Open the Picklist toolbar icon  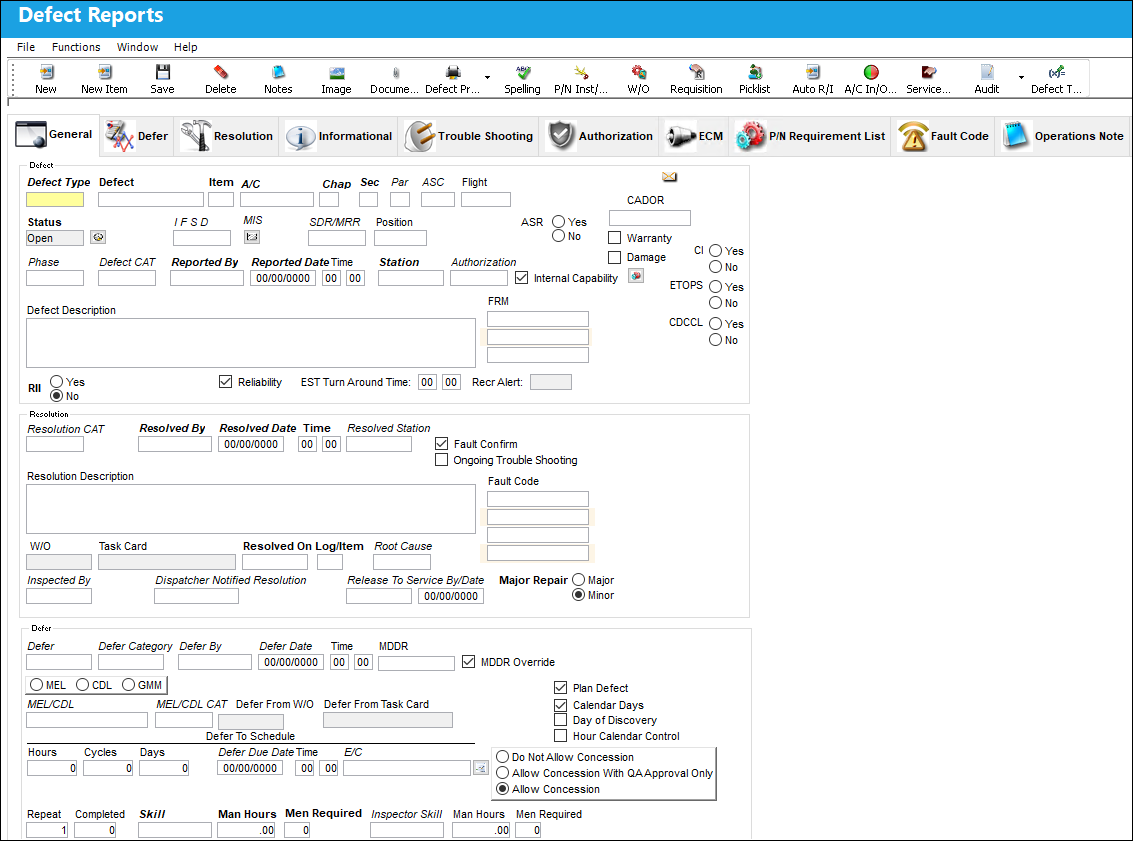(754, 72)
